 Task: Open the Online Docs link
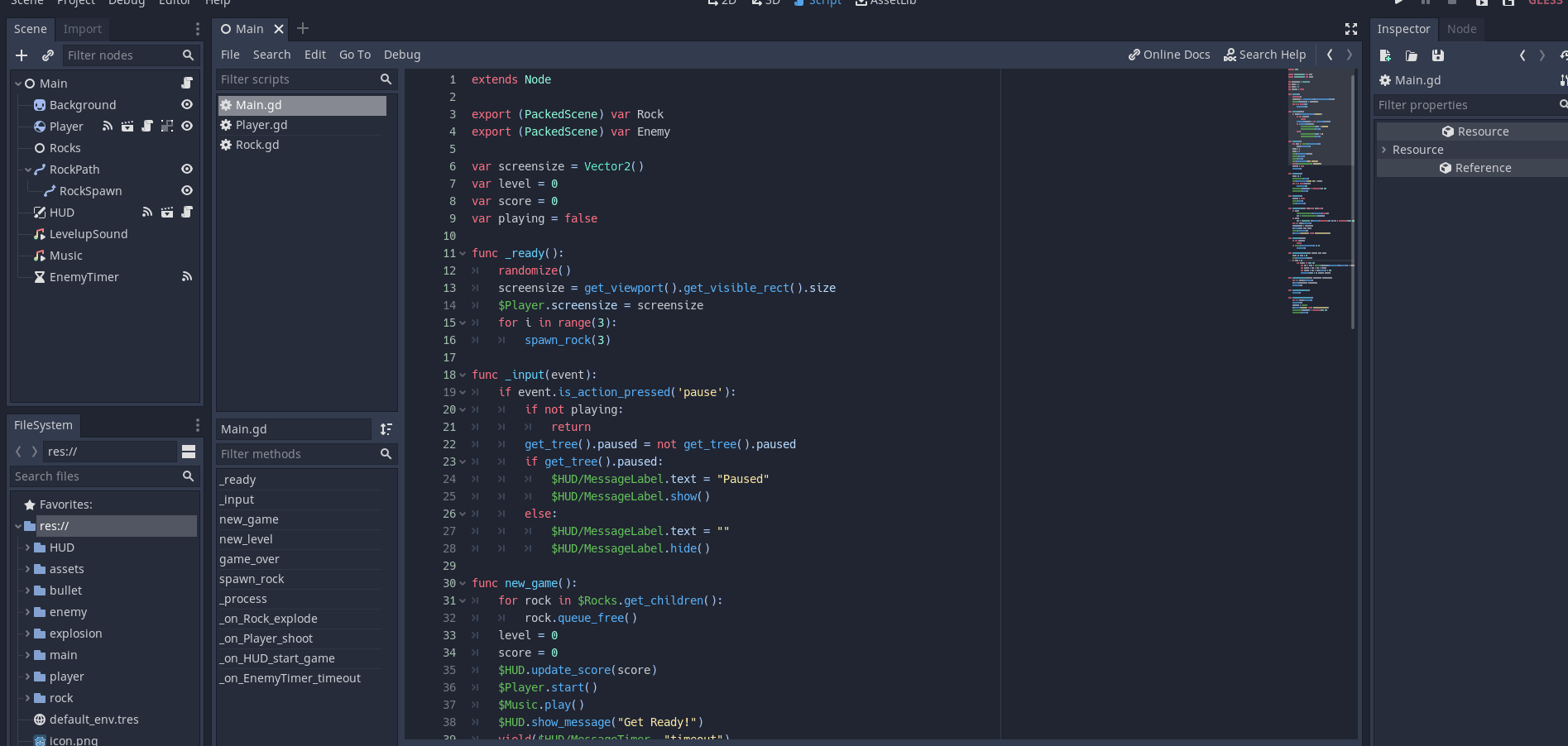click(x=1168, y=55)
